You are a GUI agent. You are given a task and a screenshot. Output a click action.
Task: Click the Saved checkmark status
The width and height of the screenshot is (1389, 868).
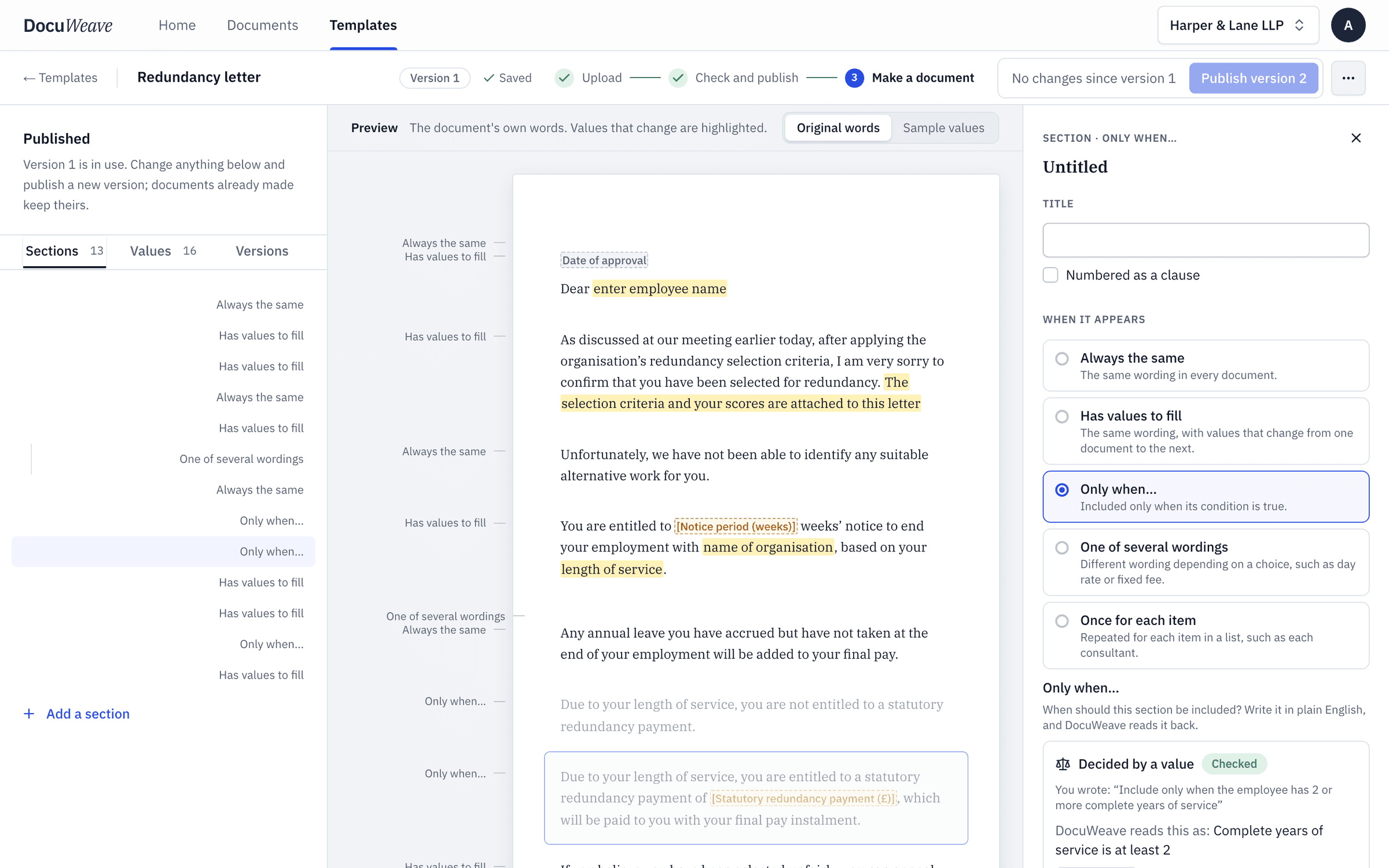point(507,78)
